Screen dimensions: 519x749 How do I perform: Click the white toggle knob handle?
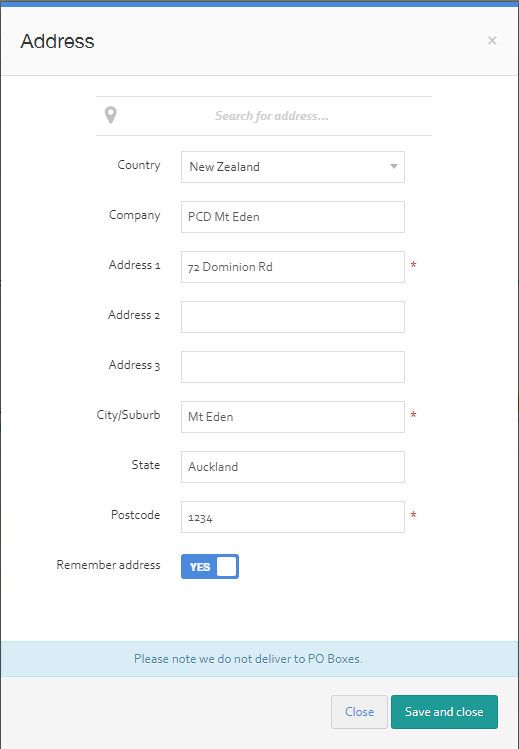(226, 567)
